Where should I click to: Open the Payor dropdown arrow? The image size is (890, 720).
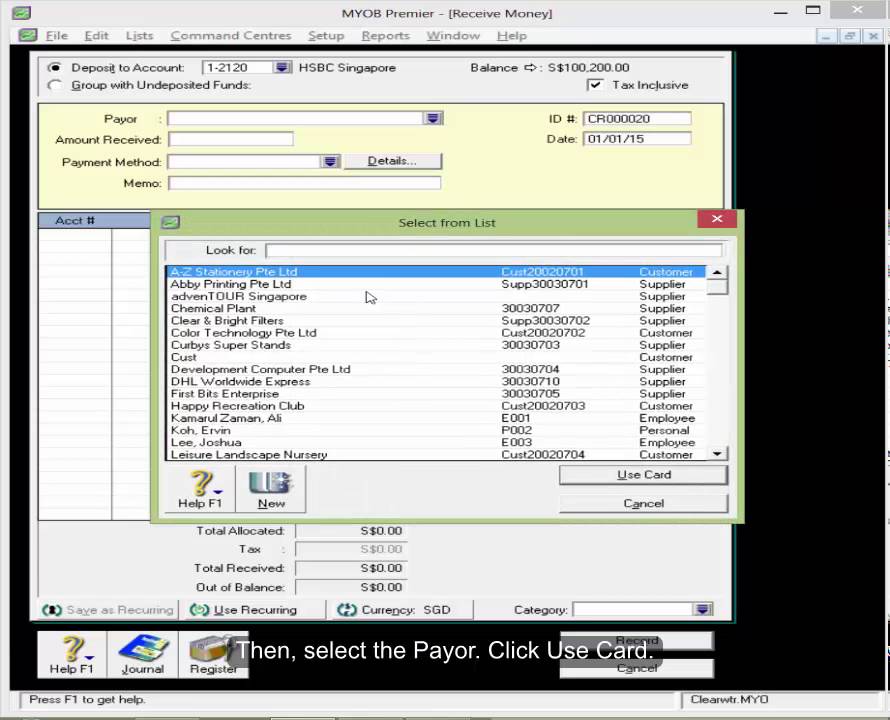[433, 118]
